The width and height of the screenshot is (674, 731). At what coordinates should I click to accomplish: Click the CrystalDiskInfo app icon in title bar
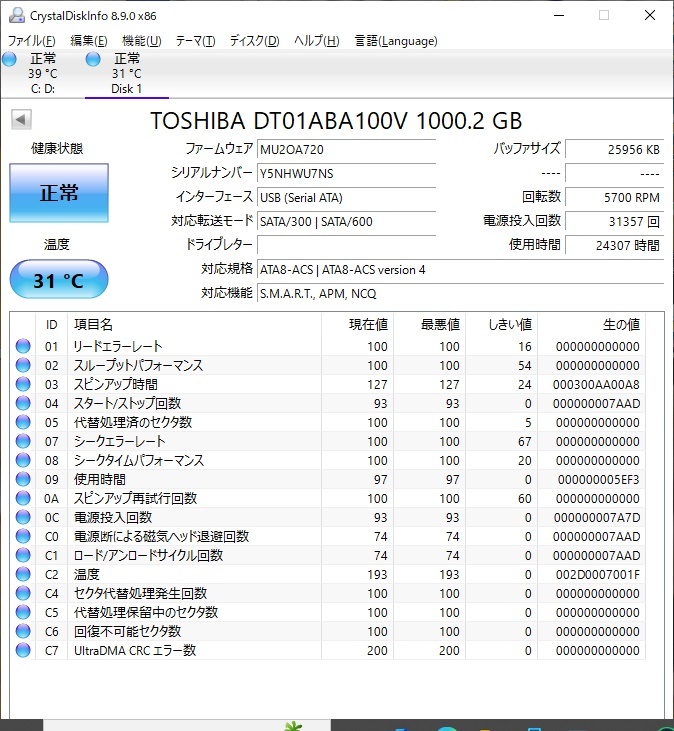[x=17, y=15]
